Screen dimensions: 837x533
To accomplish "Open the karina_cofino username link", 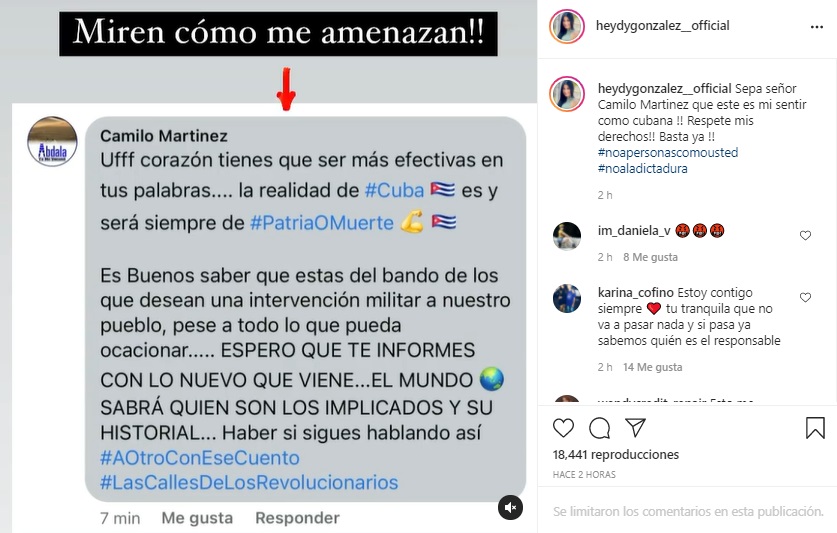I will [636, 293].
